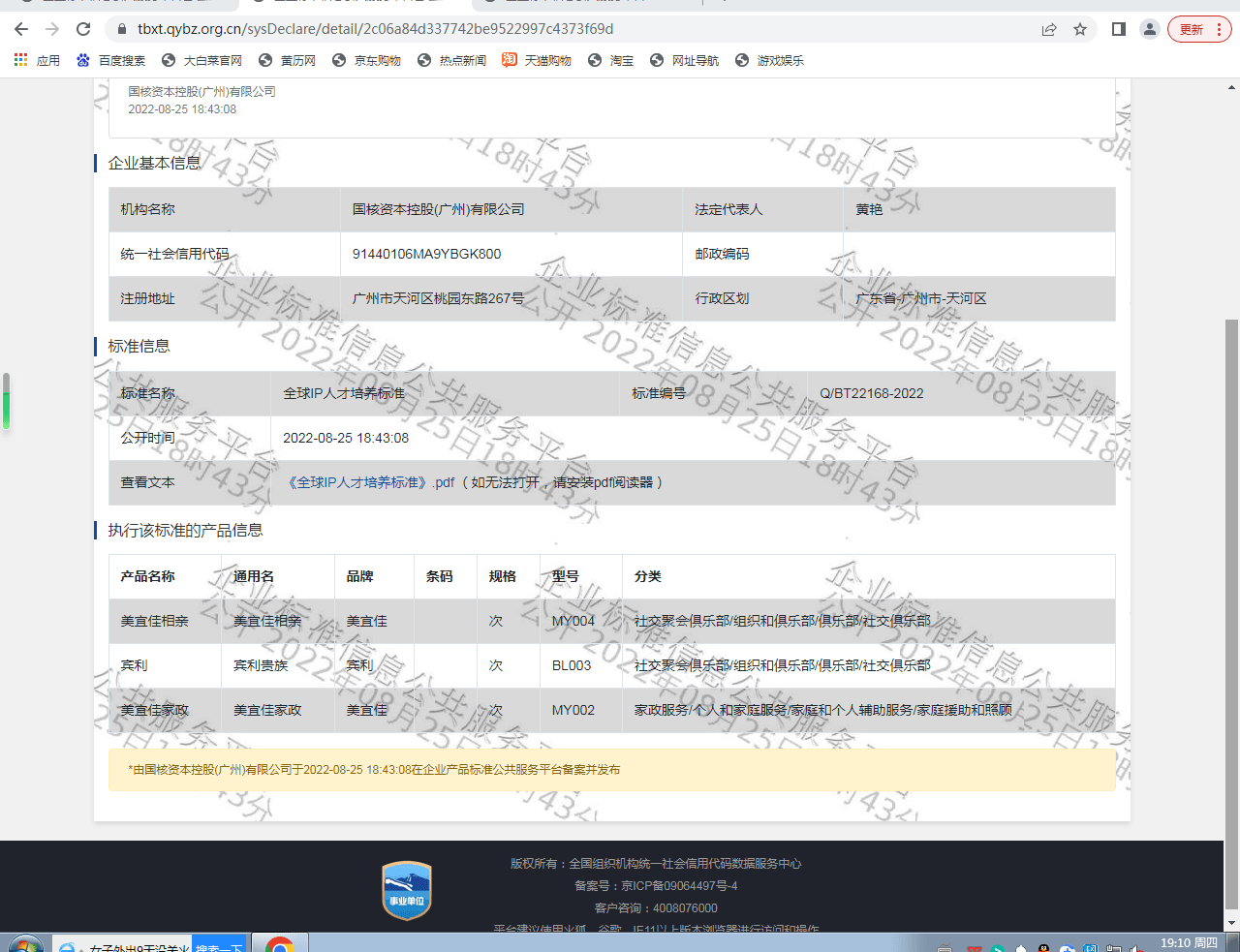The width and height of the screenshot is (1240, 952).
Task: Click the yellow filing notice banner
Action: pyautogui.click(x=611, y=770)
